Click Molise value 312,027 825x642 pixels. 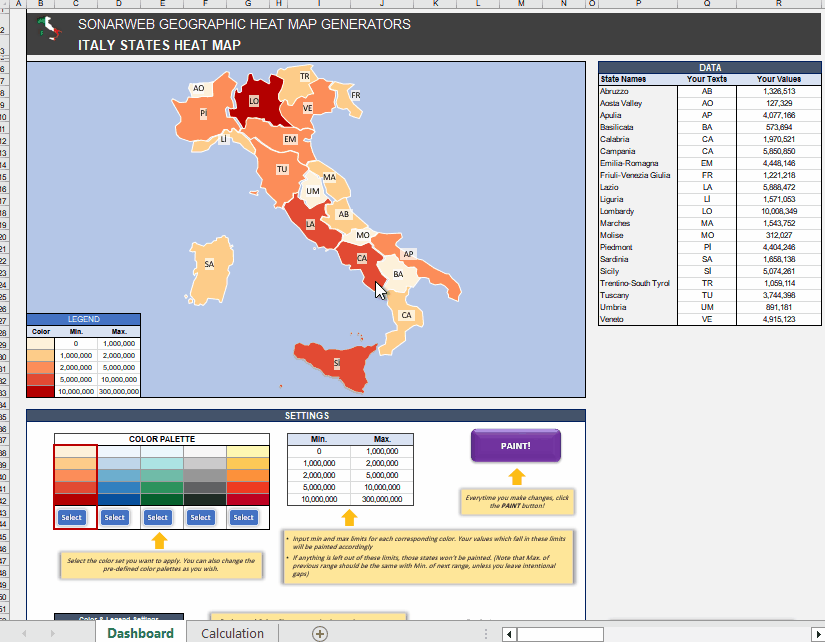pyautogui.click(x=779, y=236)
